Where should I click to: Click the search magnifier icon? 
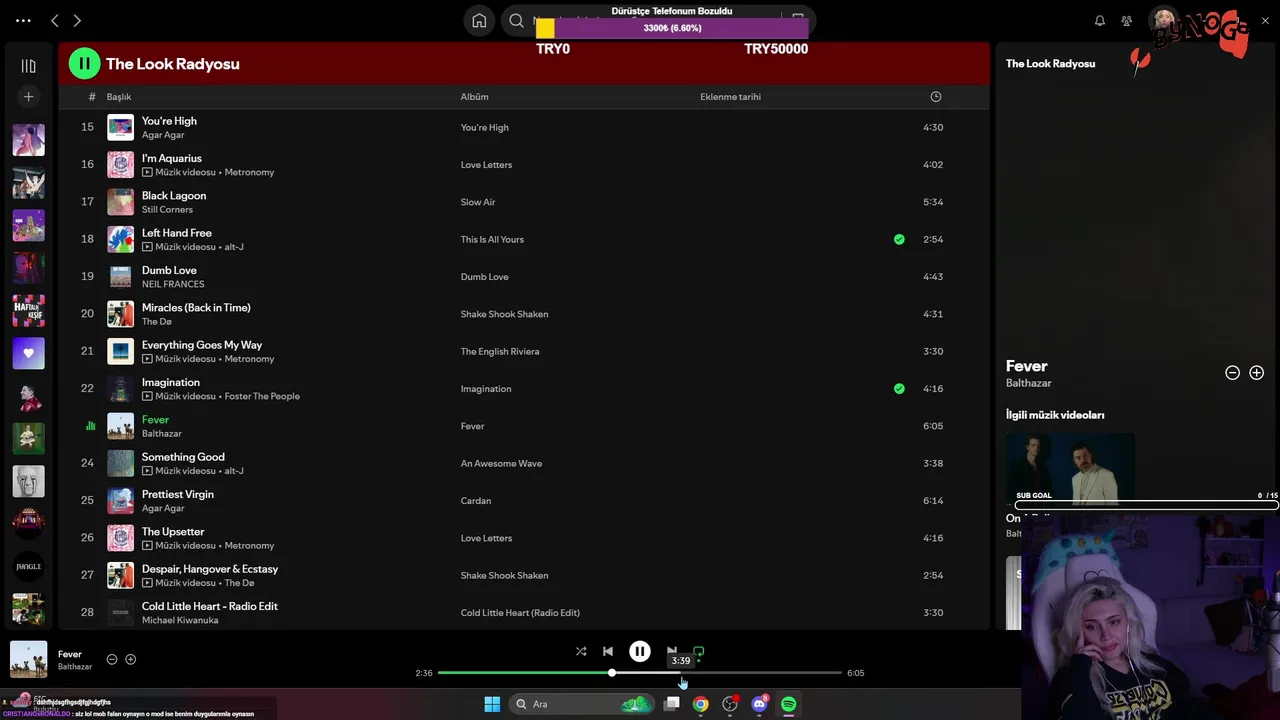pos(516,20)
